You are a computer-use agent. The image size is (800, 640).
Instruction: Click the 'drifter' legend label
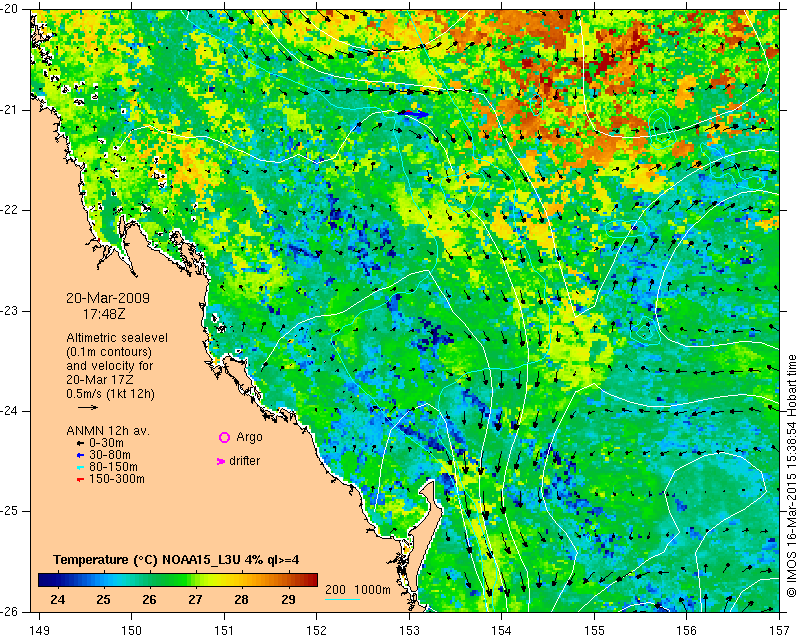click(x=244, y=461)
